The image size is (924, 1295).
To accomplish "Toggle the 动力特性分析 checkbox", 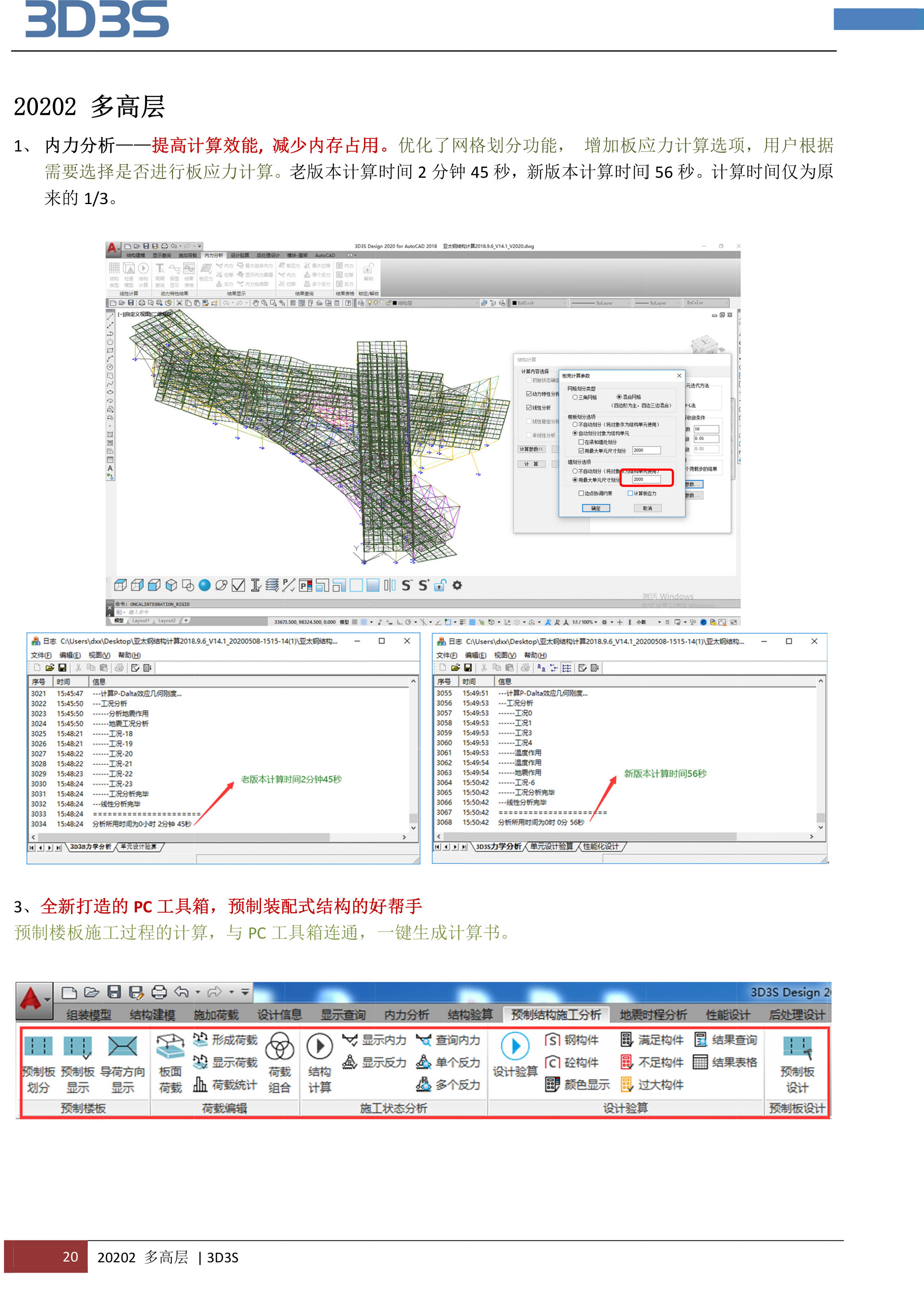I will tap(529, 394).
